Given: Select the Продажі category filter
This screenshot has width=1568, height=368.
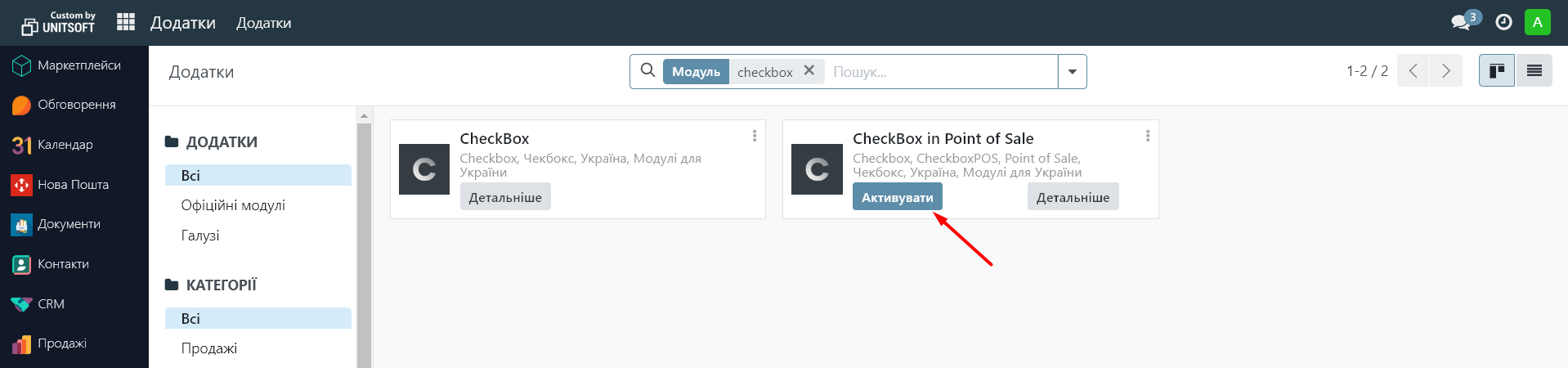Looking at the screenshot, I should pyautogui.click(x=209, y=348).
